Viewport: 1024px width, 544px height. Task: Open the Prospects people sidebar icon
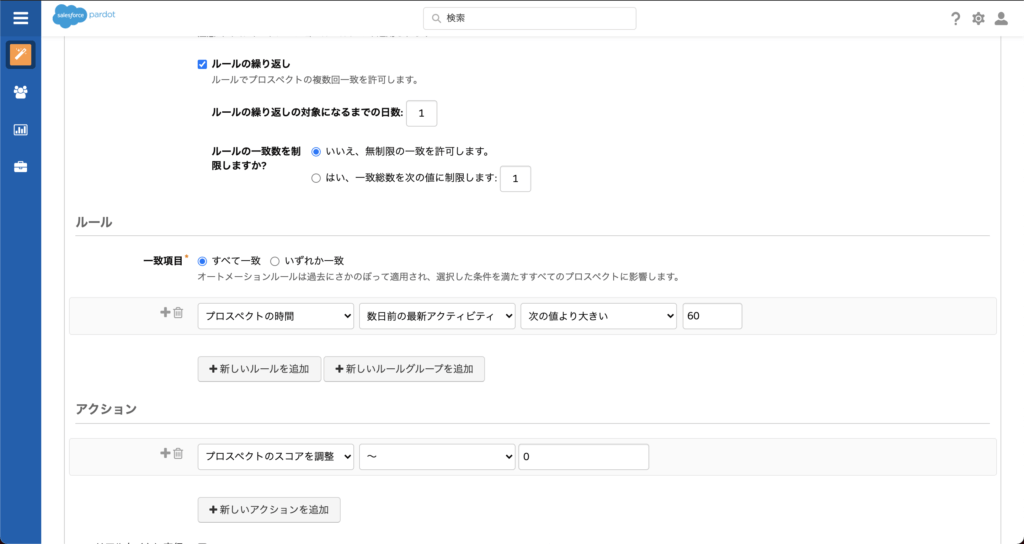click(x=20, y=92)
